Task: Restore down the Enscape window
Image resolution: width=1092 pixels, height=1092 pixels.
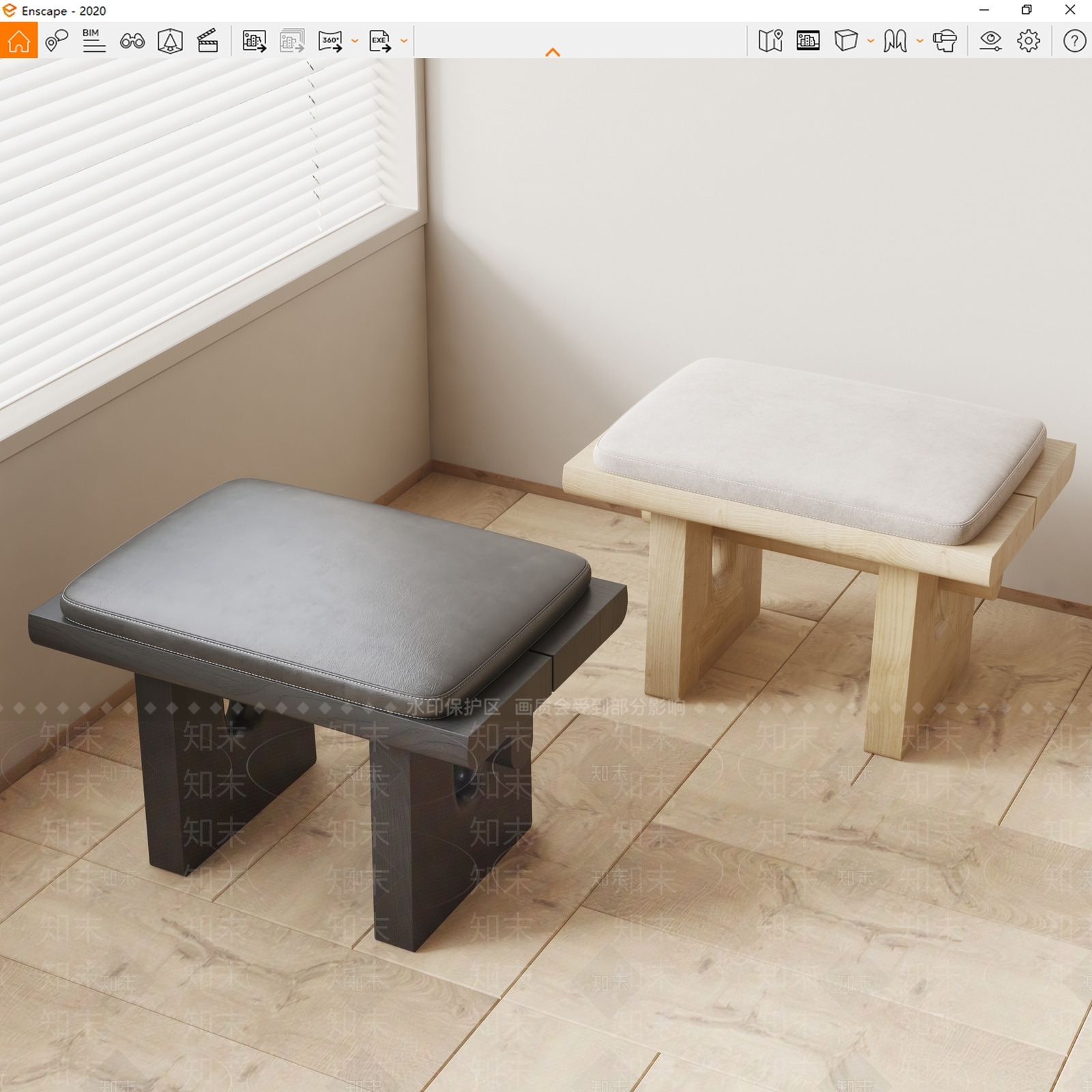Action: coord(1026,10)
